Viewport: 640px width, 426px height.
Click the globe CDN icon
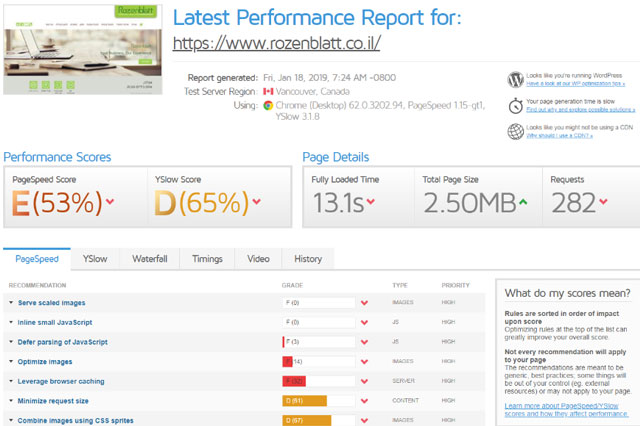(516, 131)
